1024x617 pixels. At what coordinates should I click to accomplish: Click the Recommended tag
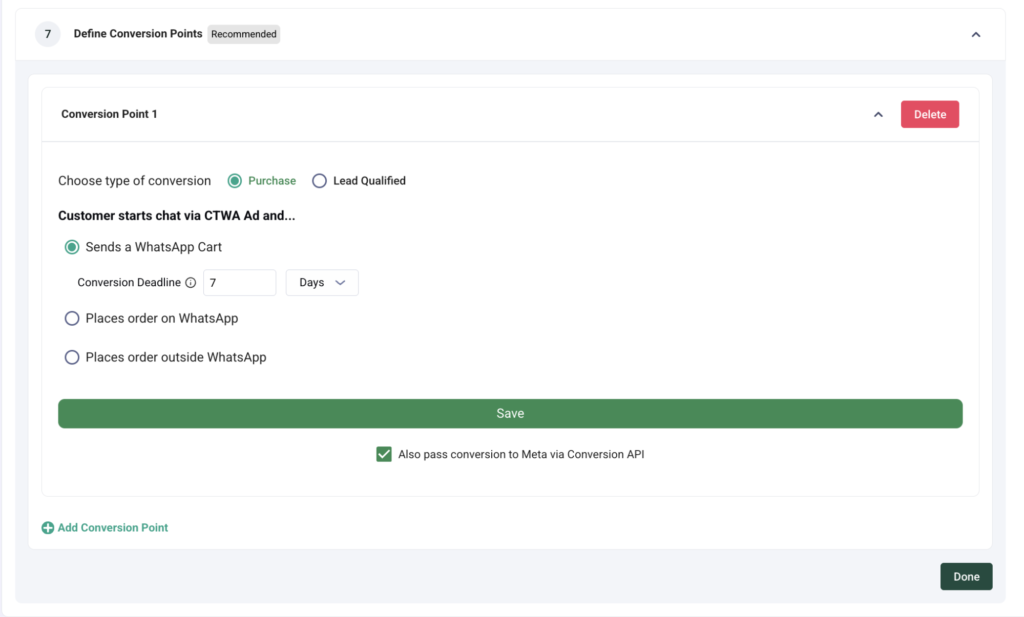pyautogui.click(x=244, y=34)
